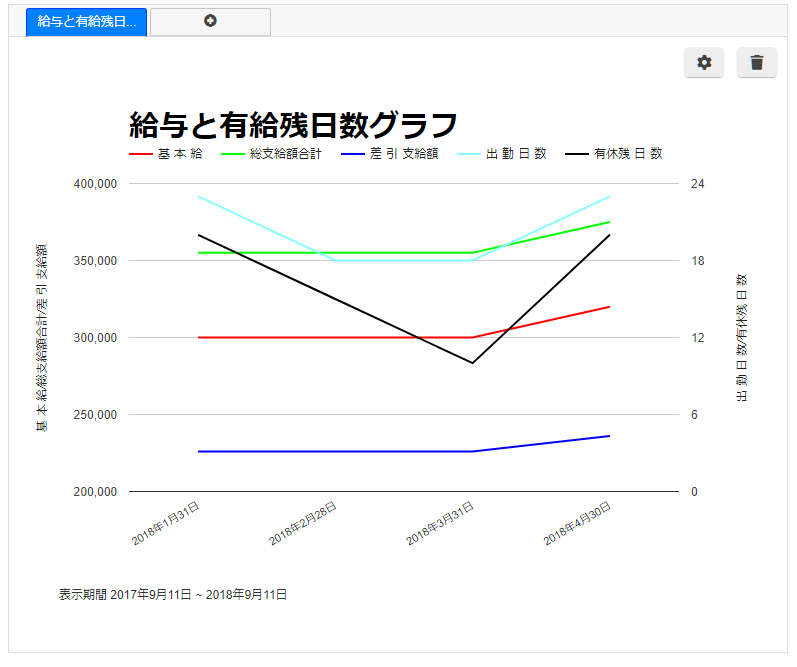
Task: Click the chart title 給与と有給残日数グラフ
Action: [x=293, y=125]
